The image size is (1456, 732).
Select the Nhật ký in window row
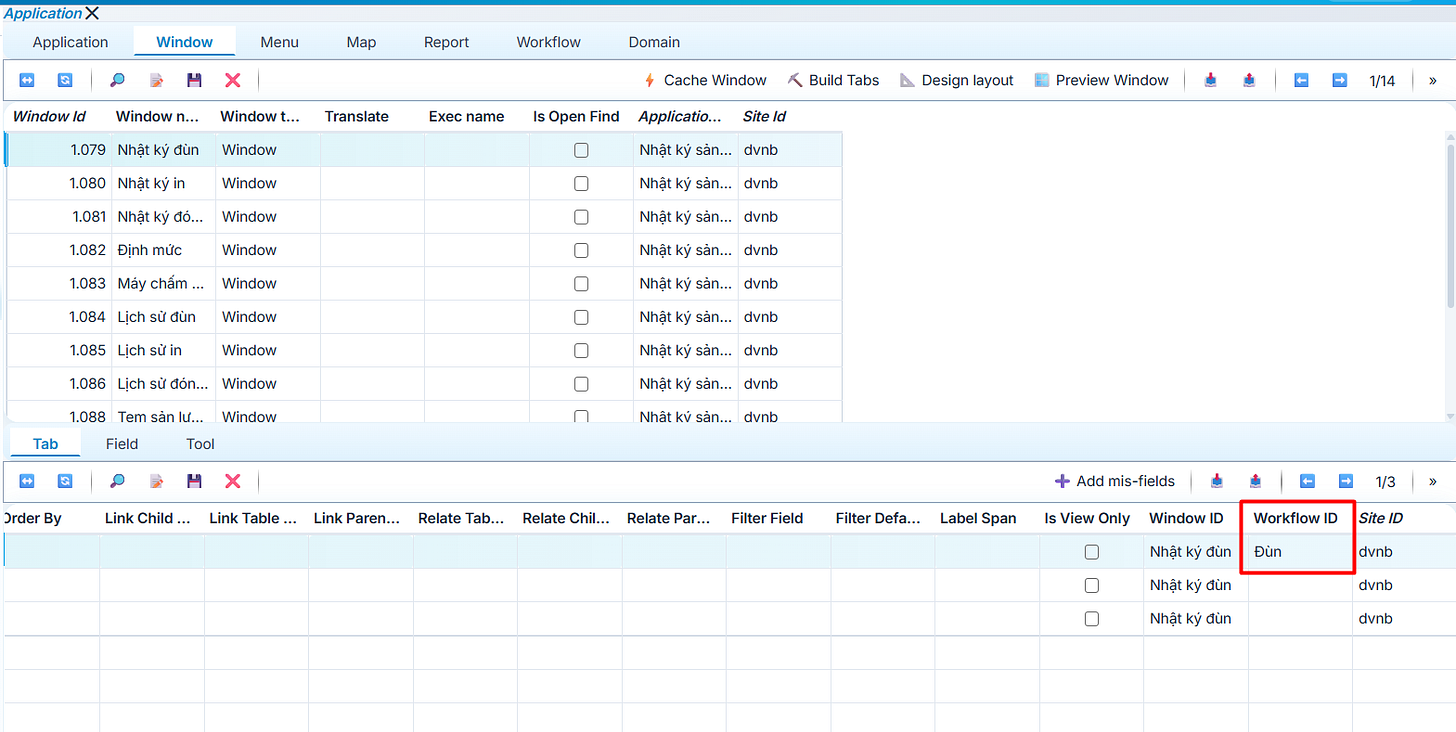pos(424,183)
